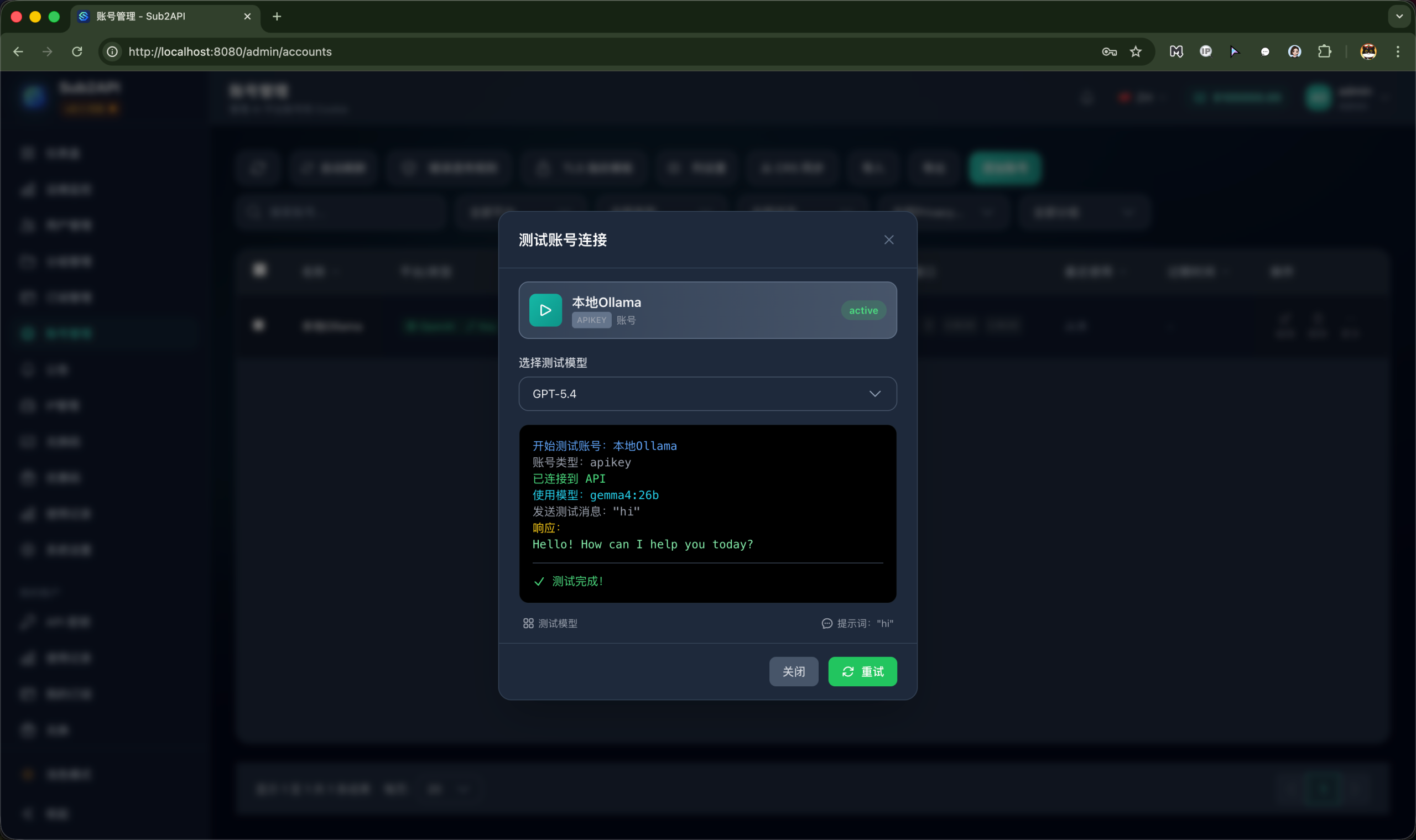1416x840 pixels.
Task: Click the play icon beside 本地Ollama
Action: (x=545, y=310)
